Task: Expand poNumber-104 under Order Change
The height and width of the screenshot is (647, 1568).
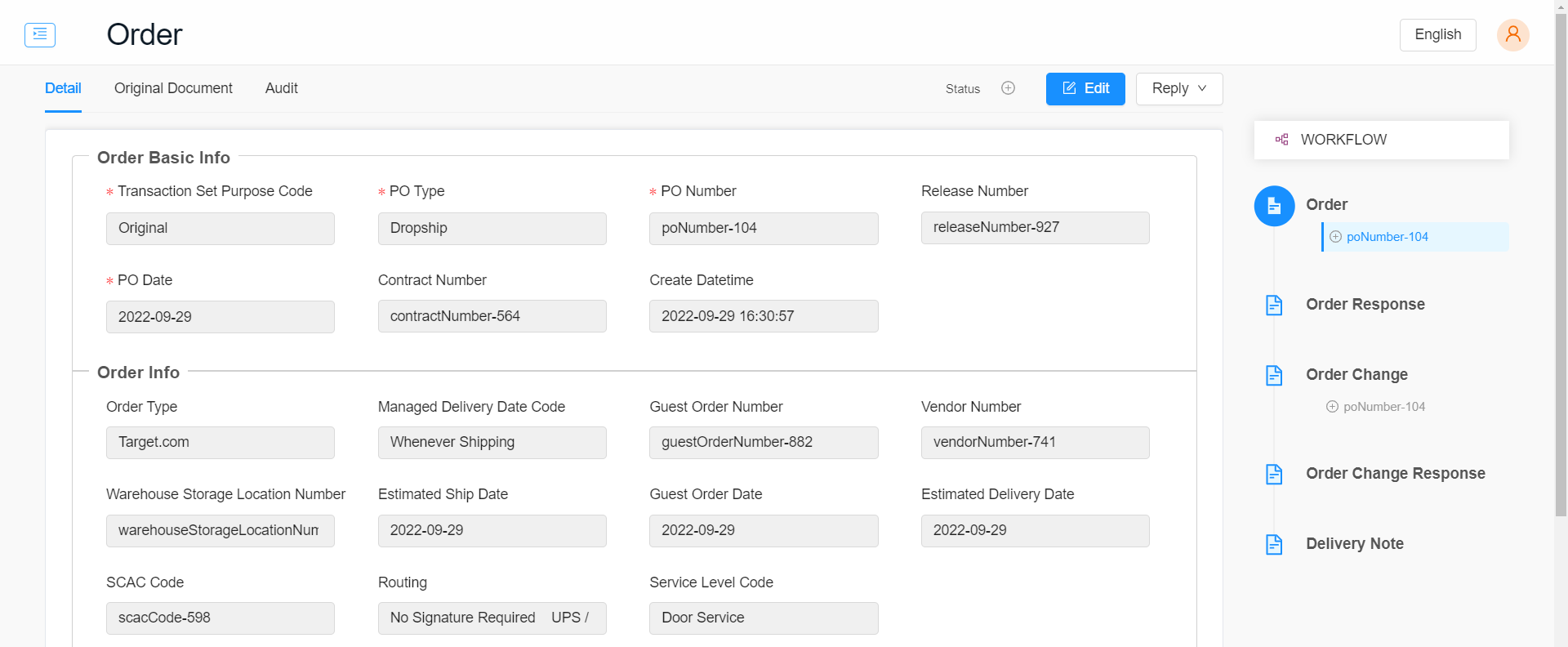Action: tap(1332, 407)
